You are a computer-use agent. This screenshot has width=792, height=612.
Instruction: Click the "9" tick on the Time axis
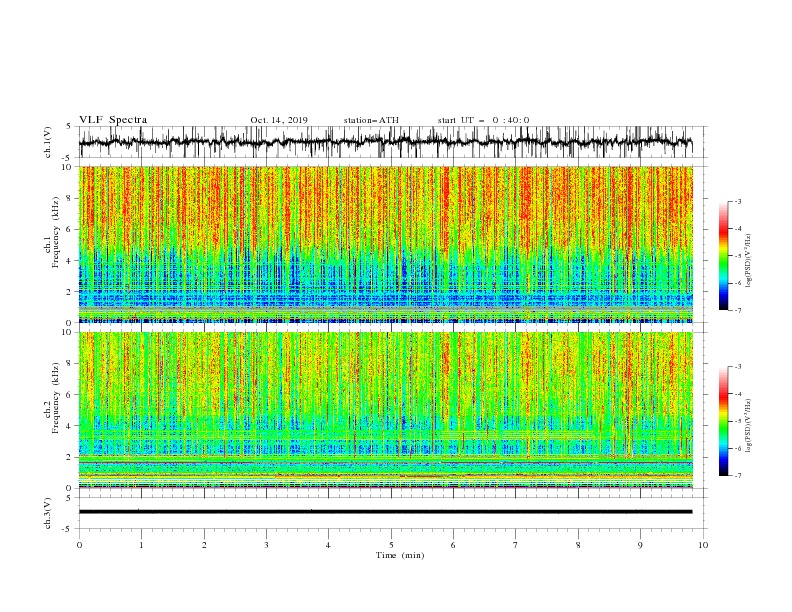(640, 545)
